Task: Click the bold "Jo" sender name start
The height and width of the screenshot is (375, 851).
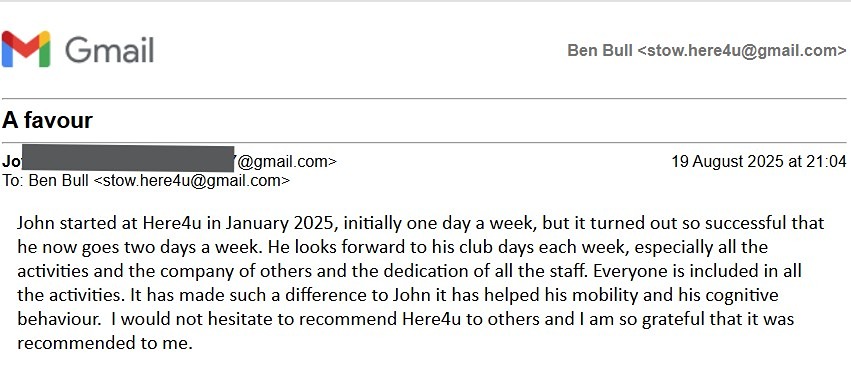Action: tap(12, 162)
